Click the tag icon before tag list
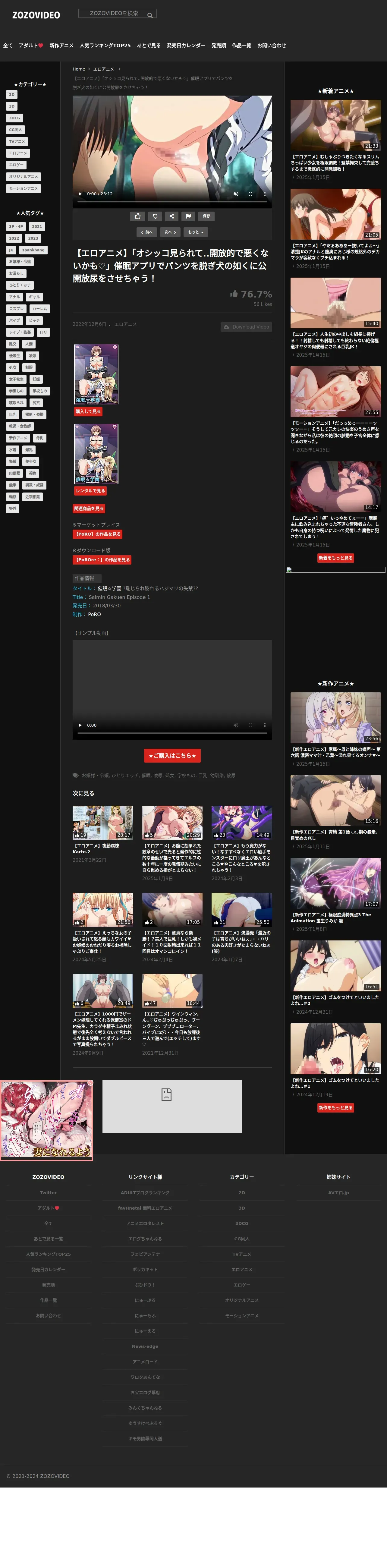The height and width of the screenshot is (1568, 387). tap(75, 776)
